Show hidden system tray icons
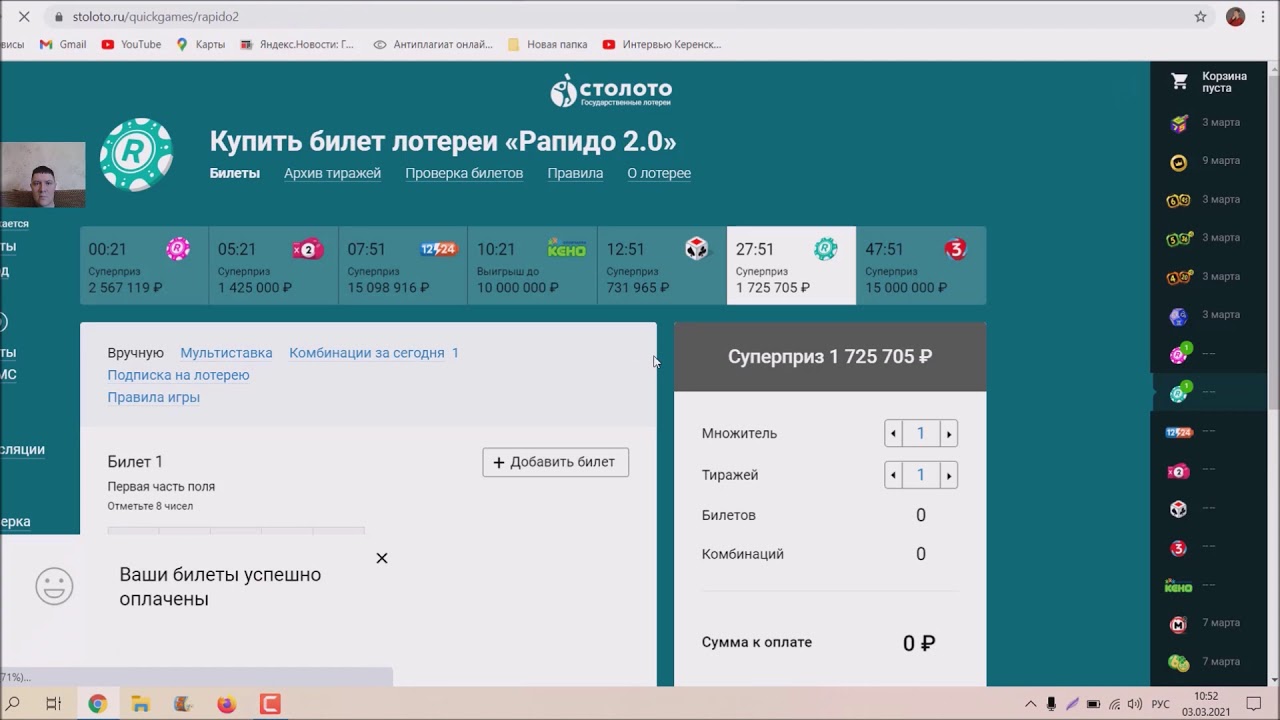Screen dimensions: 1280x720 (1031, 704)
